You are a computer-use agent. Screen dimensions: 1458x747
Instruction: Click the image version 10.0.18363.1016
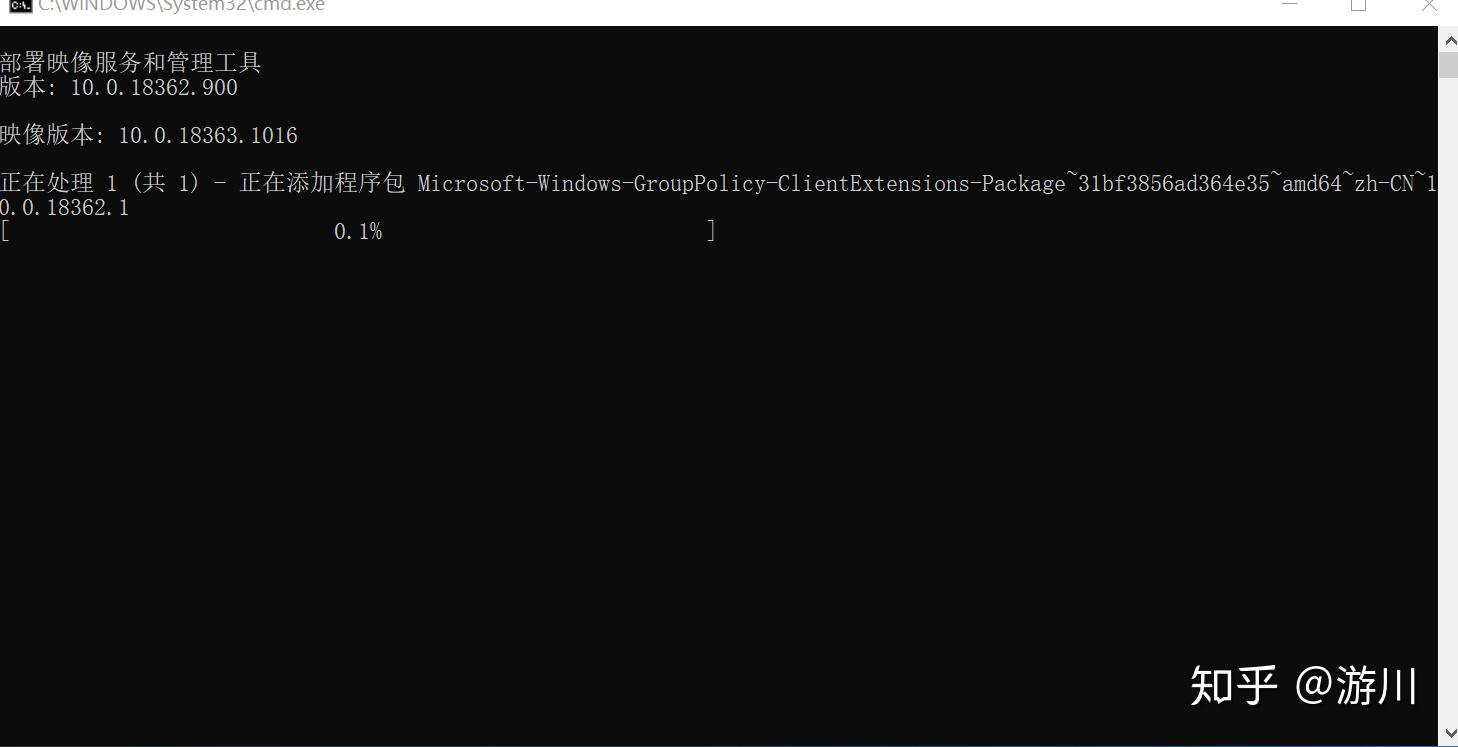click(208, 135)
